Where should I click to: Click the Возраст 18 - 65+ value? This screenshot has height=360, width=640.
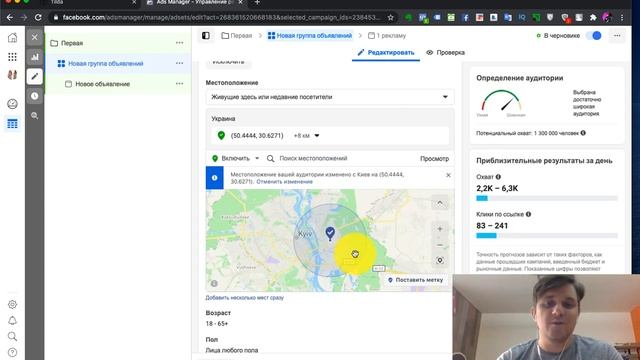pos(217,324)
